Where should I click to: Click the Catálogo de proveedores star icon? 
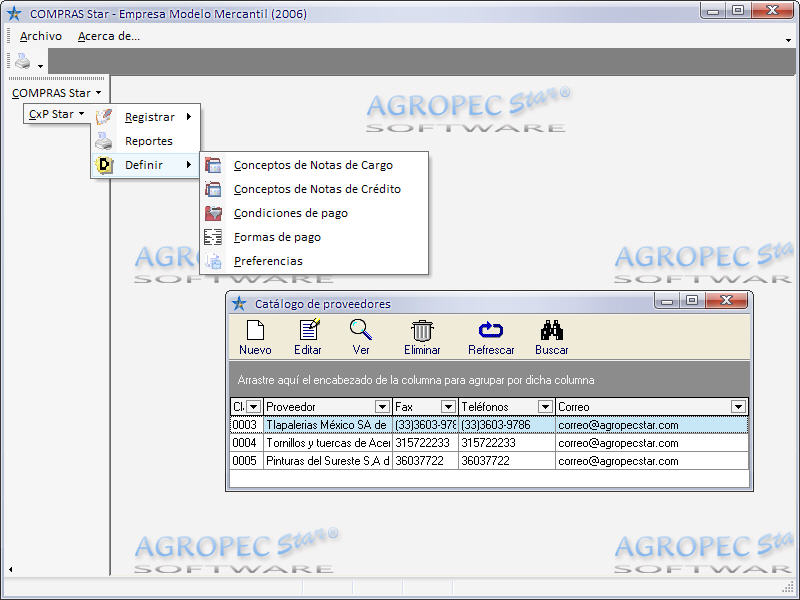point(239,304)
